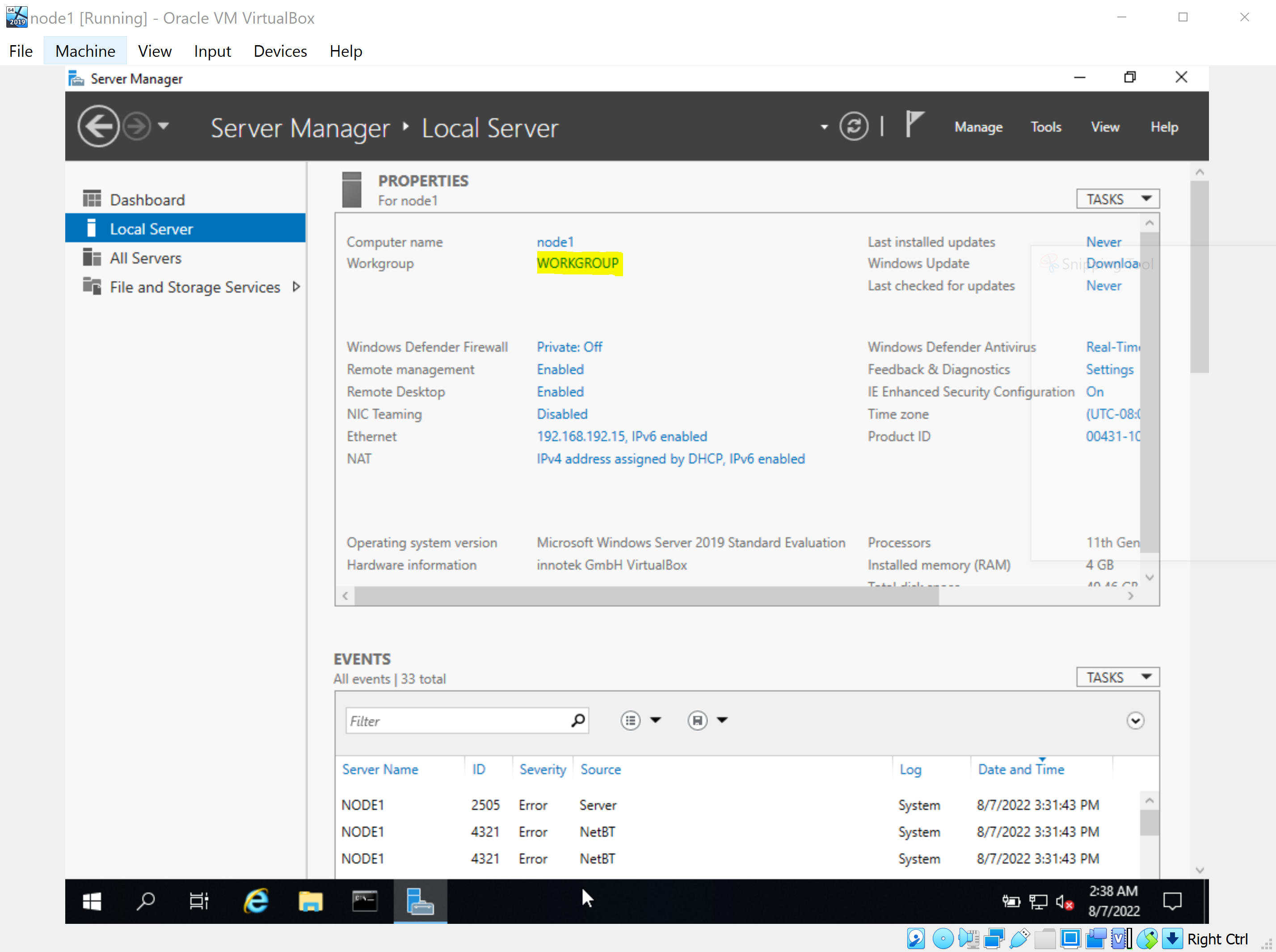
Task: Go back with the Server Manager back arrow
Action: pos(99,126)
